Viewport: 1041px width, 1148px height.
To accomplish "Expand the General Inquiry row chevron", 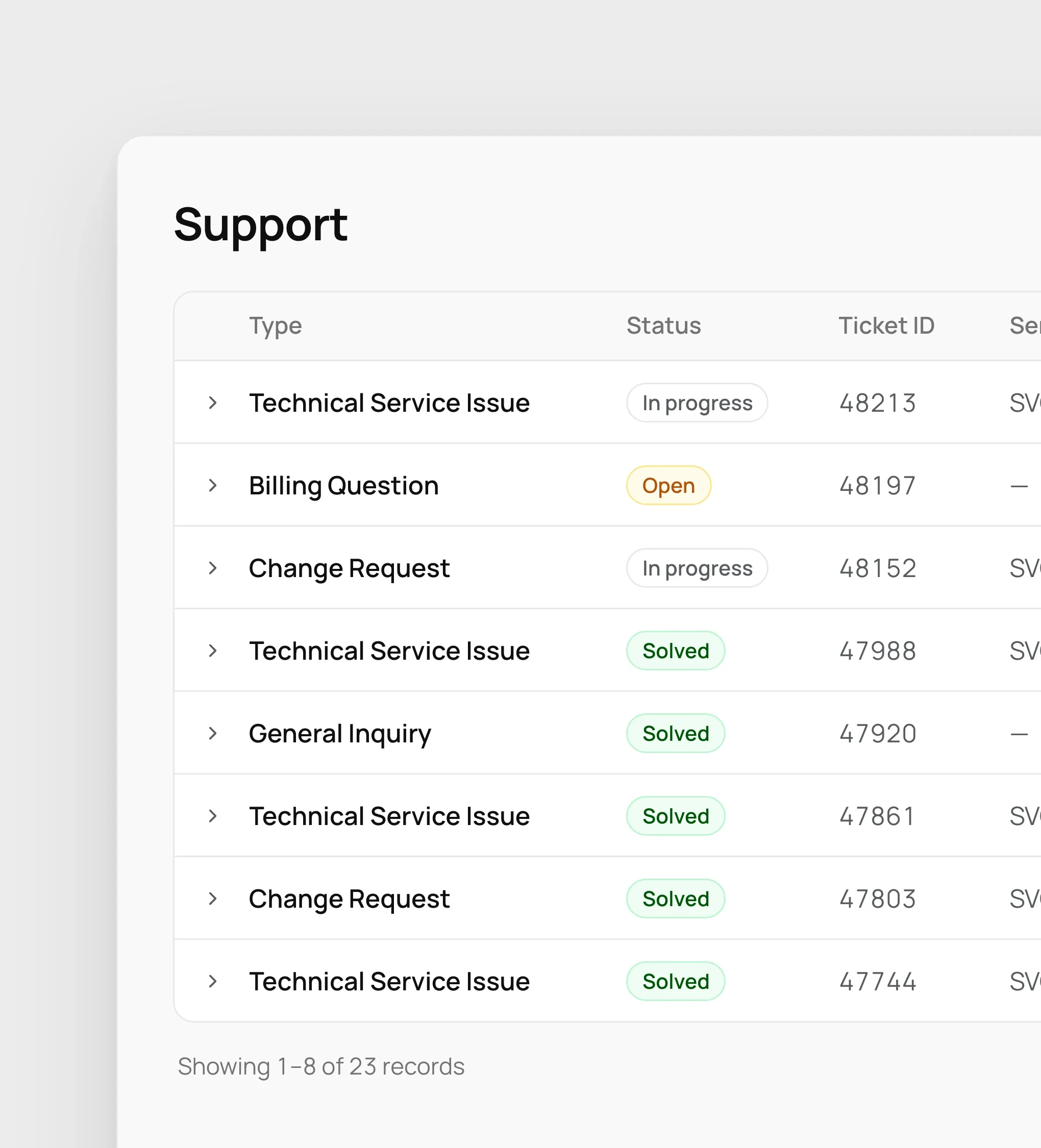I will pyautogui.click(x=212, y=733).
